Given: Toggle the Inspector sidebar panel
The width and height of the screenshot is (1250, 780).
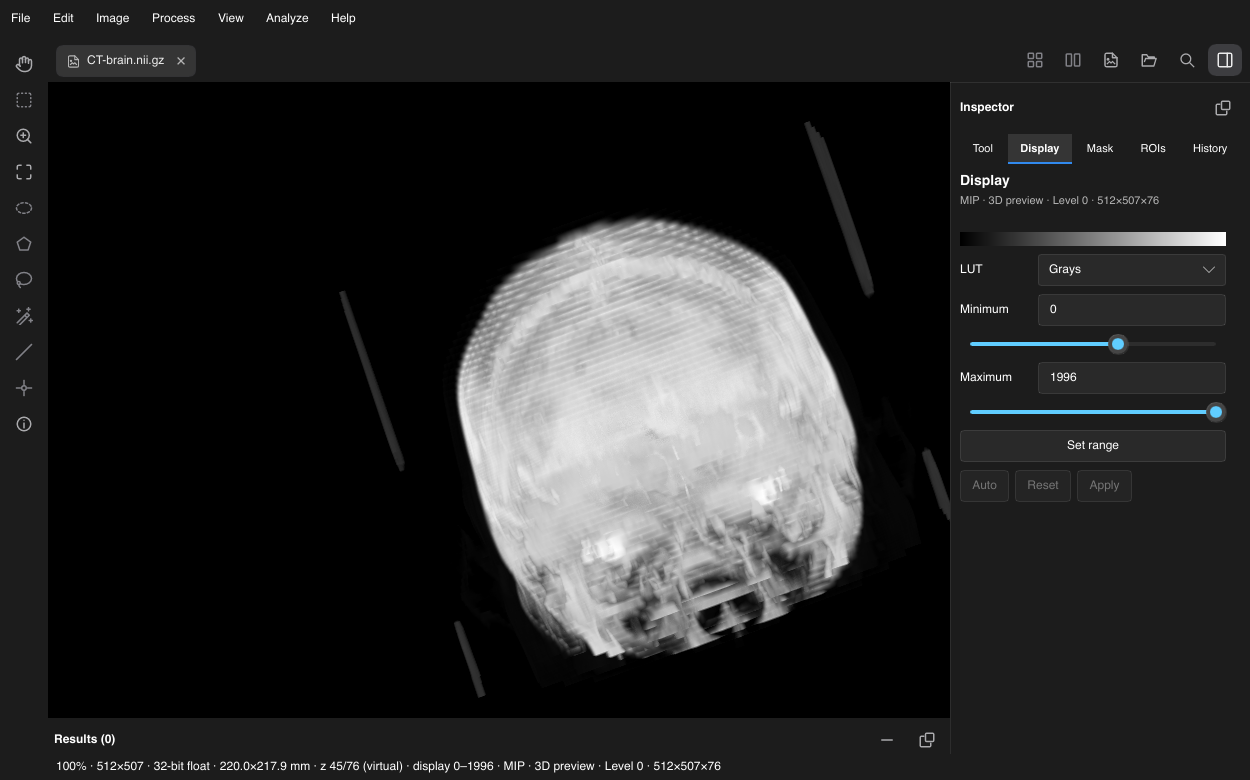Looking at the screenshot, I should pos(1225,60).
